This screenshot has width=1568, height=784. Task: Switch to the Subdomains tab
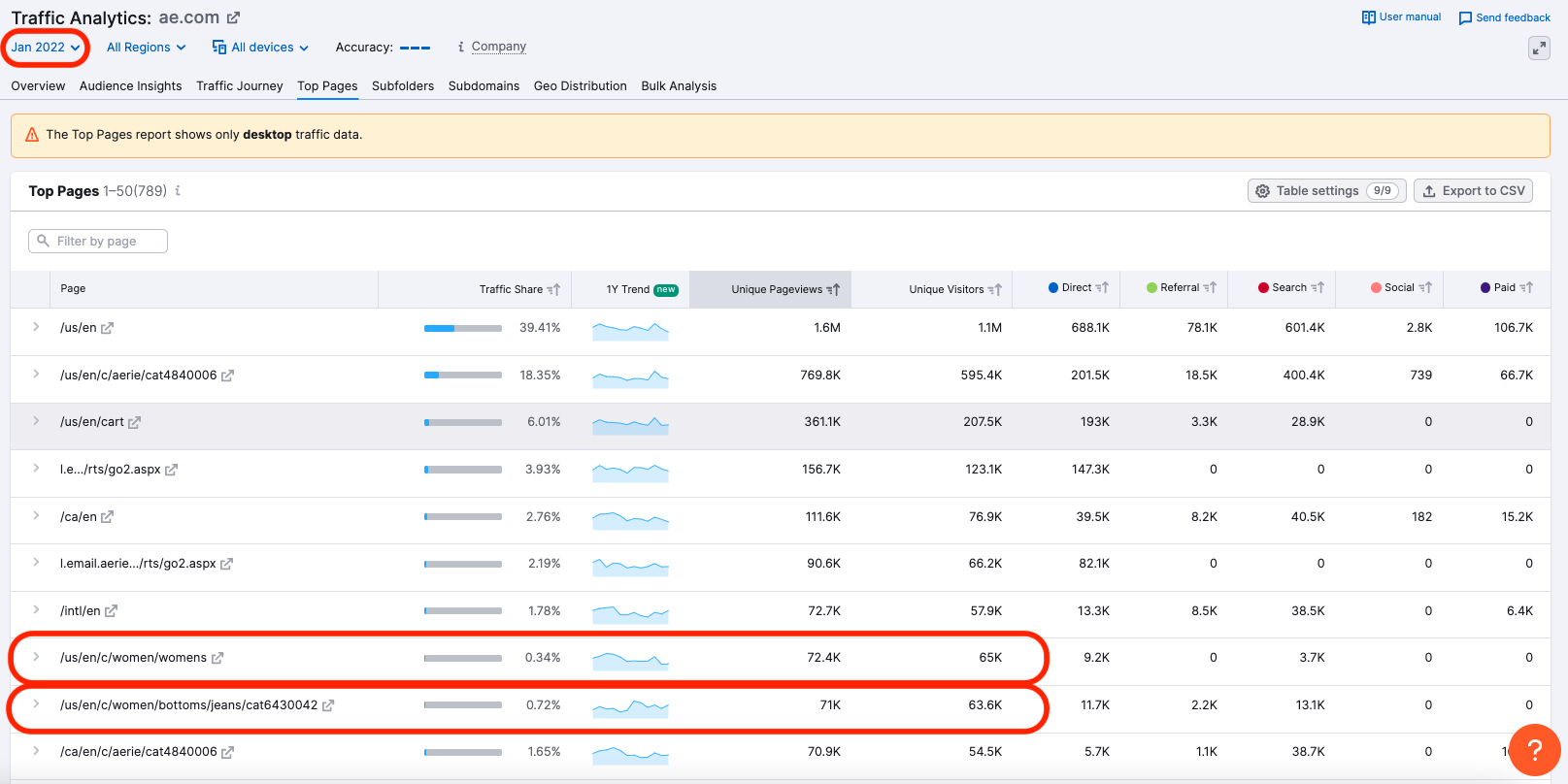[484, 85]
